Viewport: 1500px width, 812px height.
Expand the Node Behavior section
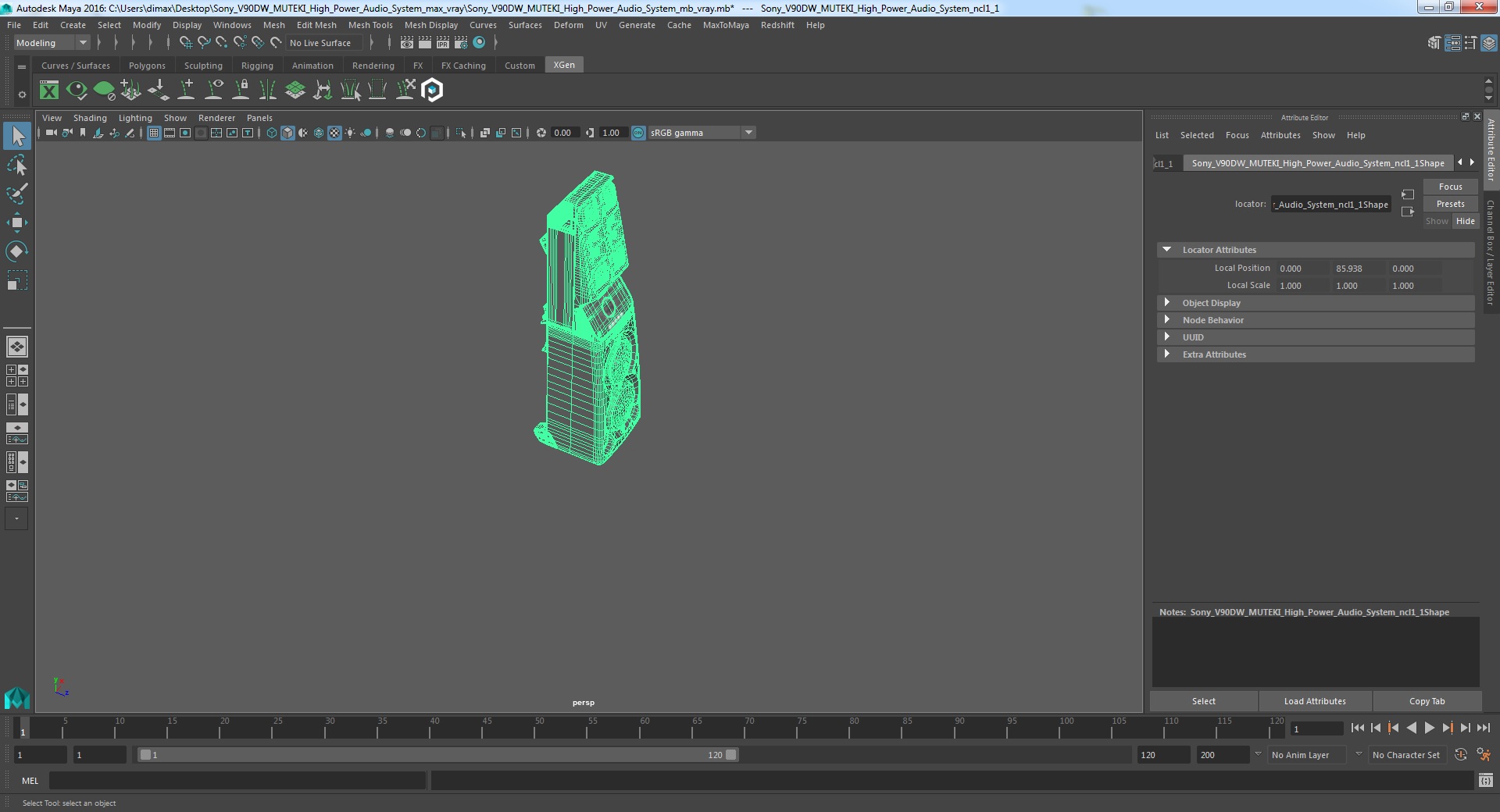1166,320
